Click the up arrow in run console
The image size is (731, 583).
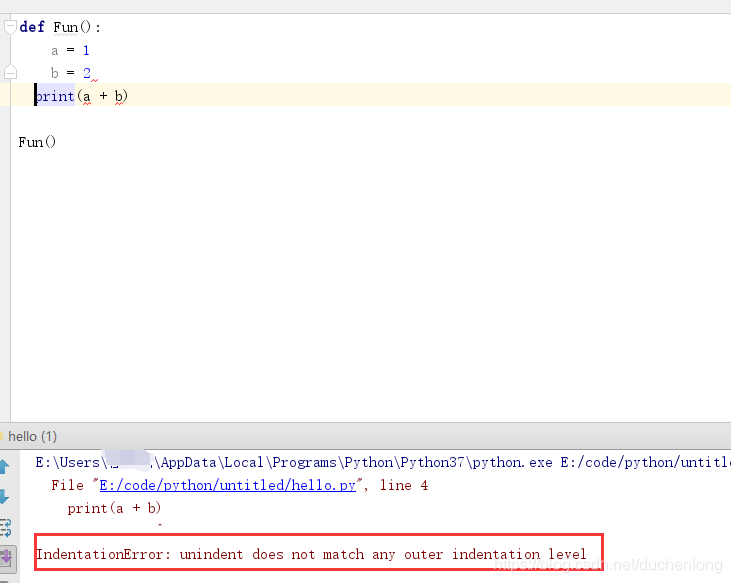click(5, 466)
